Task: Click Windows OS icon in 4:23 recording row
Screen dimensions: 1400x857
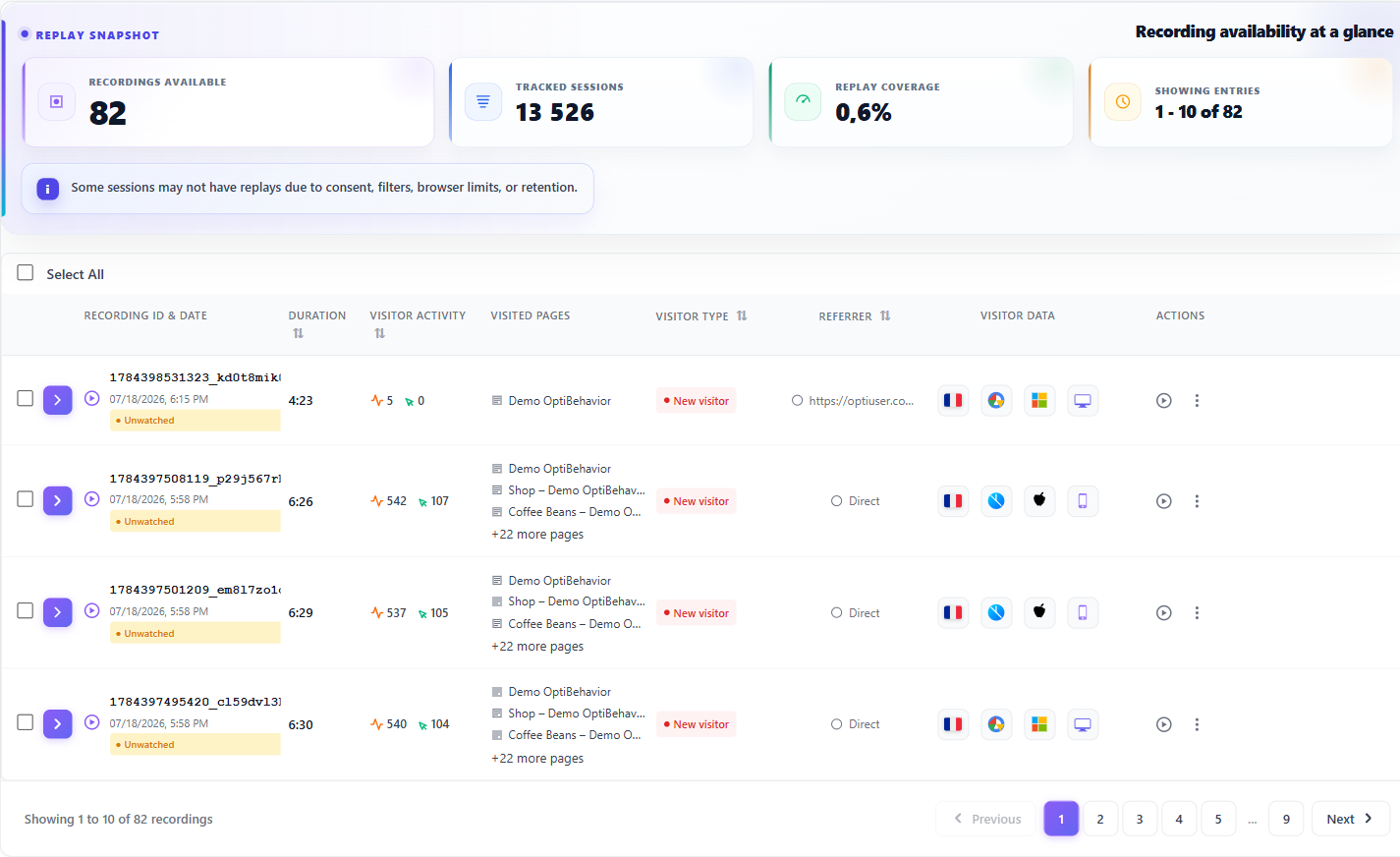Action: [x=1039, y=400]
